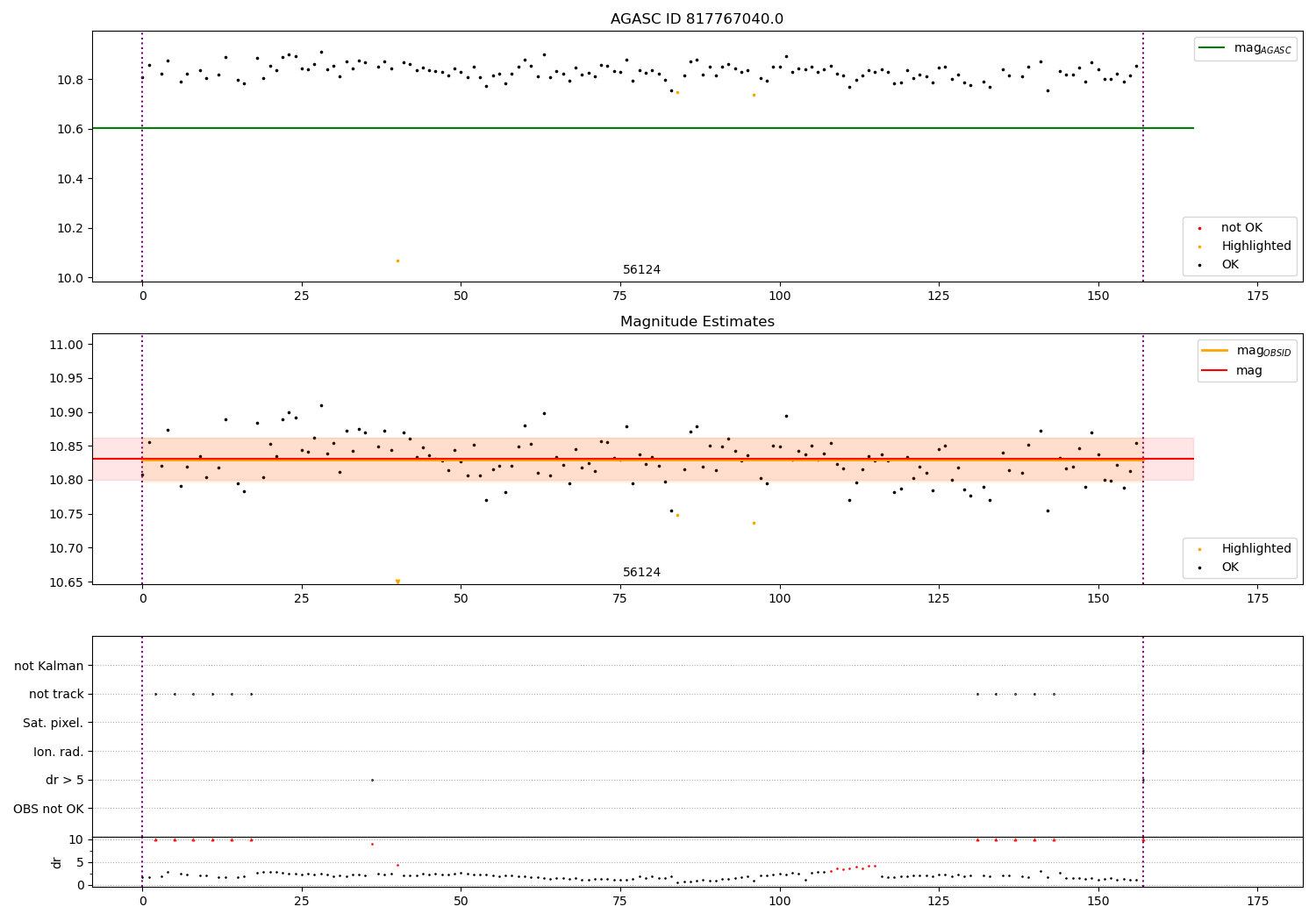
Task: Select the orange mag OBSID legend line sample
Action: coord(1215,351)
